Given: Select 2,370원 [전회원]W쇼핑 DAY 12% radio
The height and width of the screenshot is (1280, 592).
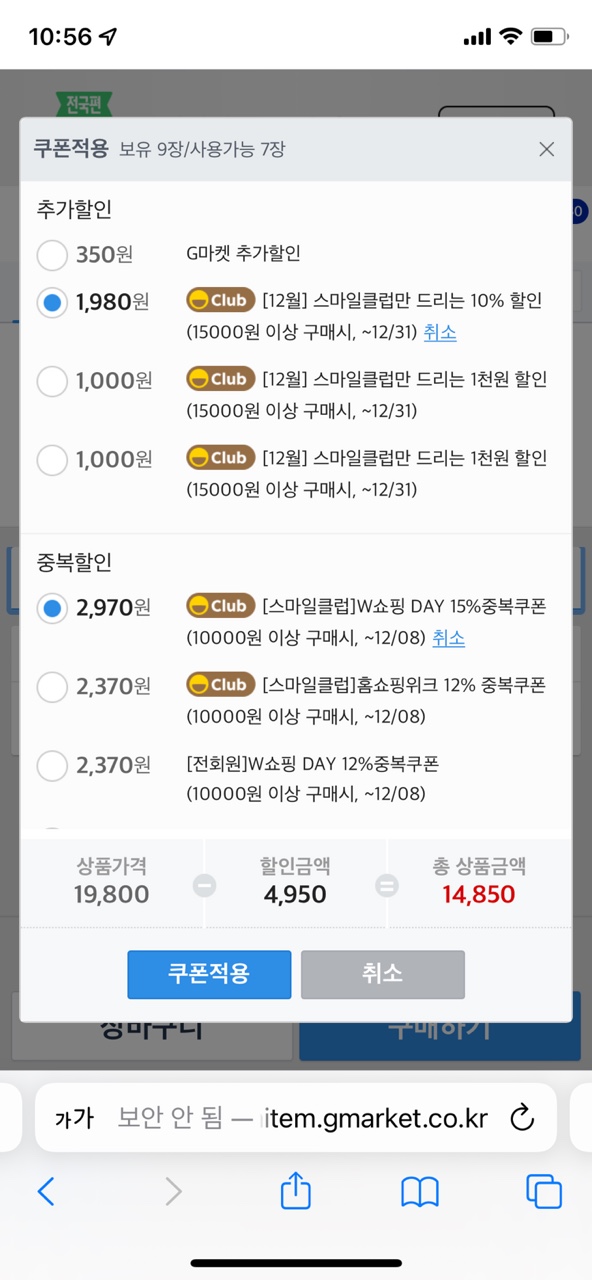Looking at the screenshot, I should 52,766.
